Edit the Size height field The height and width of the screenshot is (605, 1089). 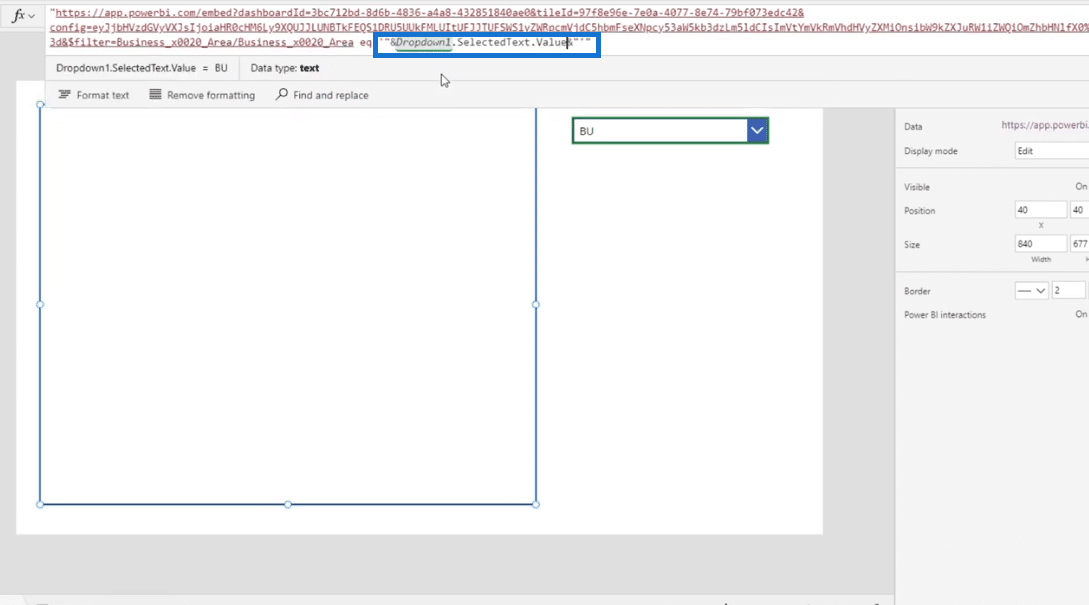tap(1080, 244)
